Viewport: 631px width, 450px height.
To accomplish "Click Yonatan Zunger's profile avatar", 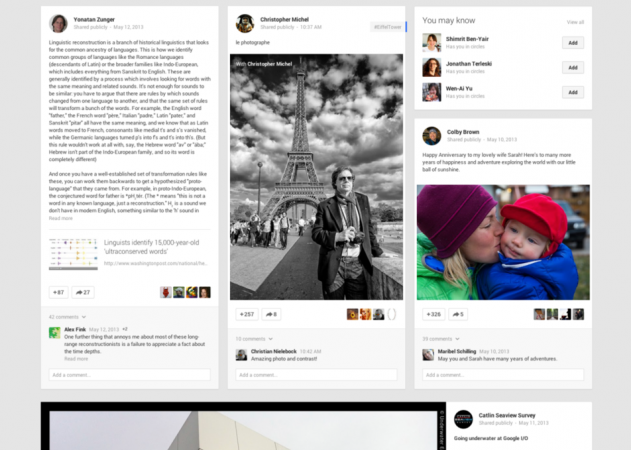I will (x=59, y=23).
